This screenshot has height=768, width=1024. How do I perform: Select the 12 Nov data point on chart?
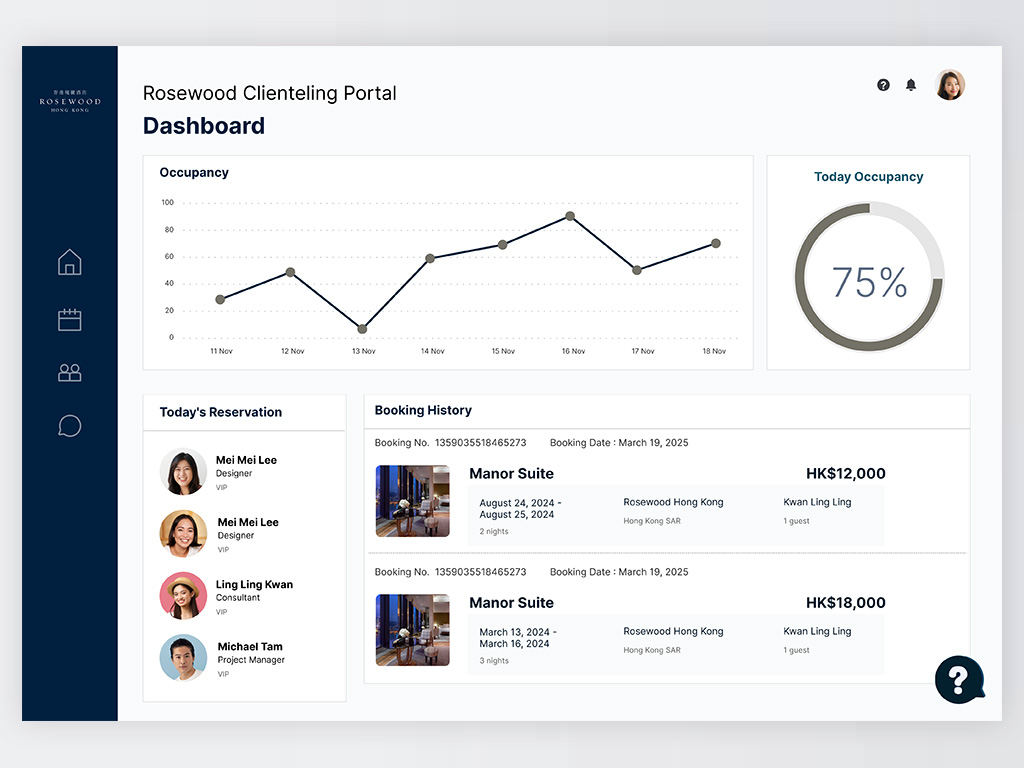coord(291,272)
